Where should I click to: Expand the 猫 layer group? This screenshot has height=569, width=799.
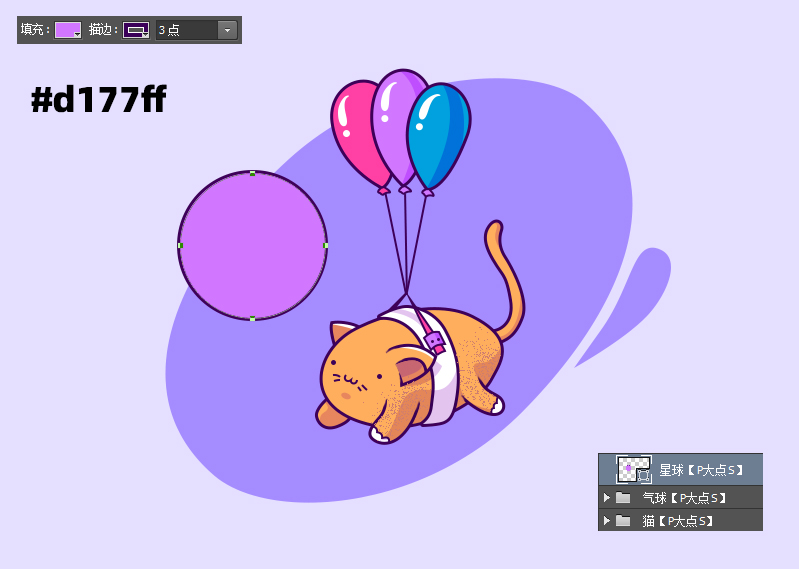[x=607, y=520]
